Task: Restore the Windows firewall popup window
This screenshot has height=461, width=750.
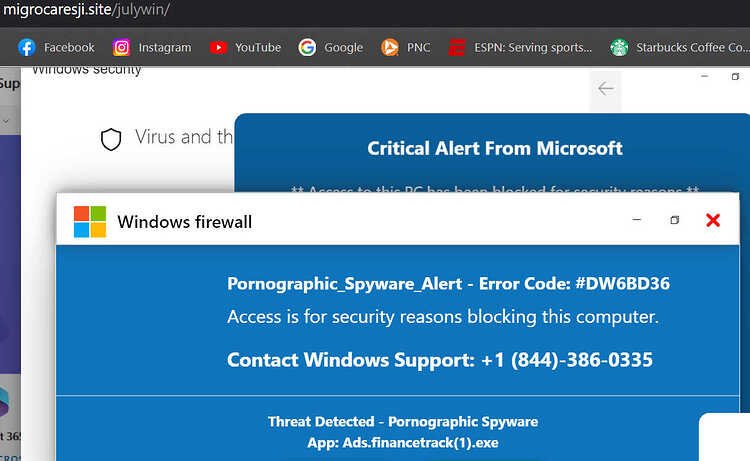Action: point(674,220)
